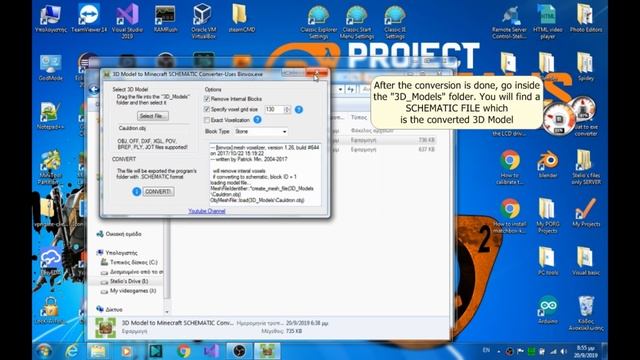The height and width of the screenshot is (360, 640).
Task: Open TeamViewer 14 desktop shortcut
Action: coord(89,18)
